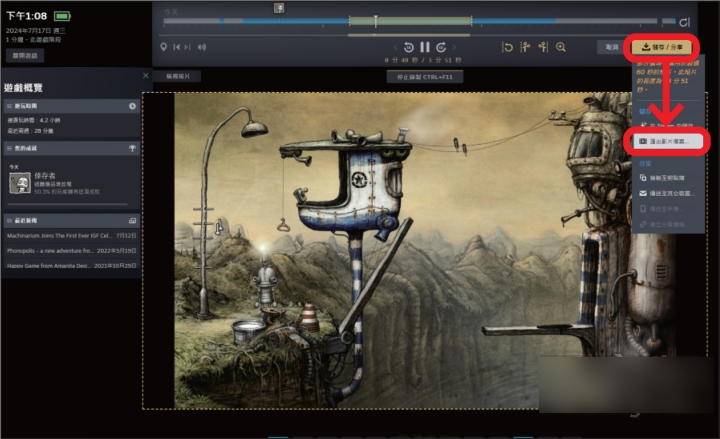The height and width of the screenshot is (439, 720).
Task: Click the 下午1:08 clock text
Action: click(27, 16)
